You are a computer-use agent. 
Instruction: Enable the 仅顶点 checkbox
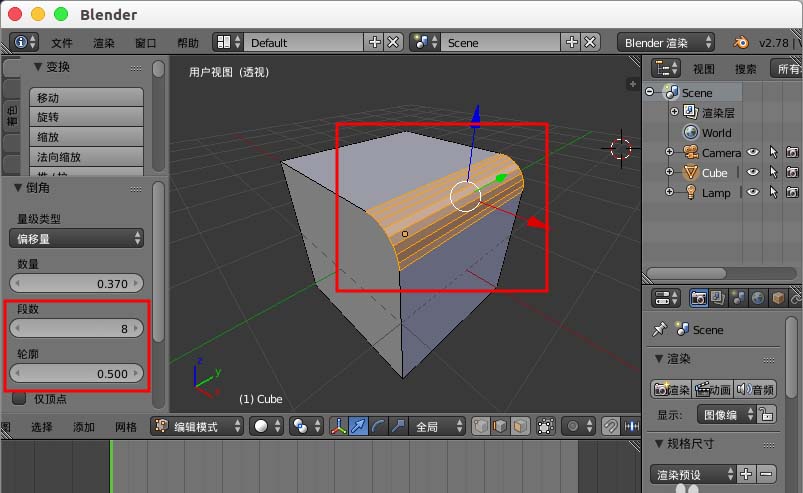[19, 398]
